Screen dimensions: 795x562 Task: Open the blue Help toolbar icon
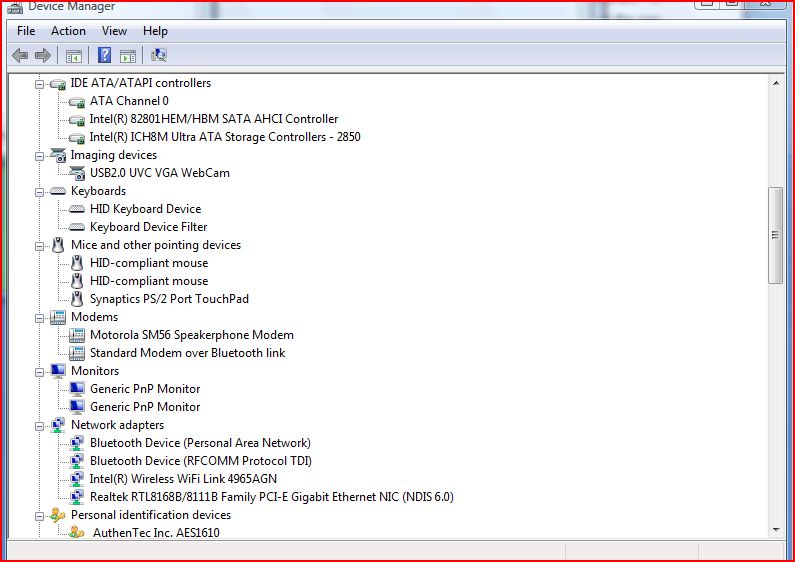[x=104, y=55]
